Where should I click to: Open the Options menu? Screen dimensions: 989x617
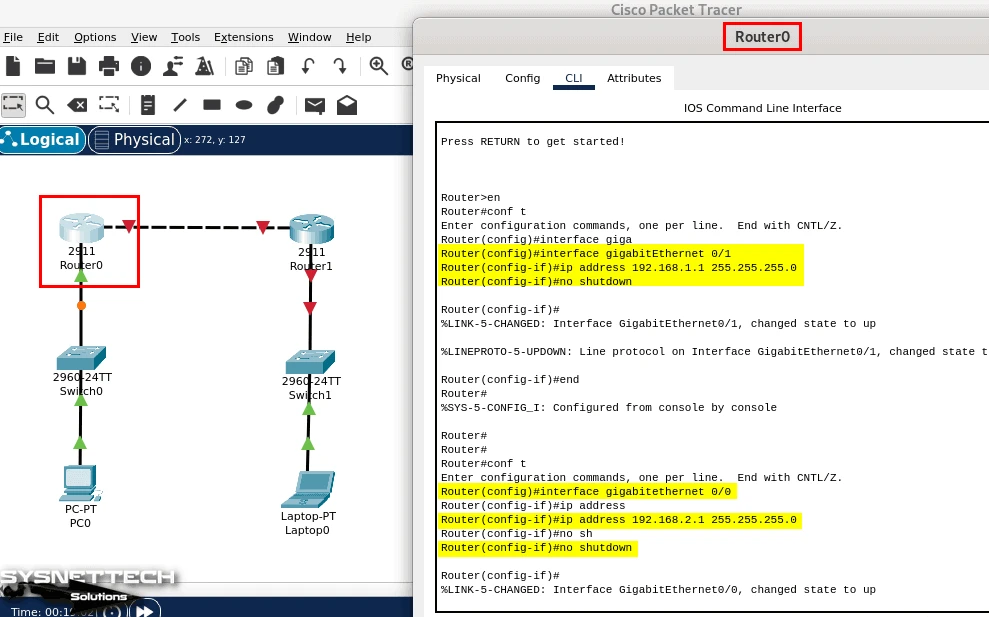pos(95,37)
